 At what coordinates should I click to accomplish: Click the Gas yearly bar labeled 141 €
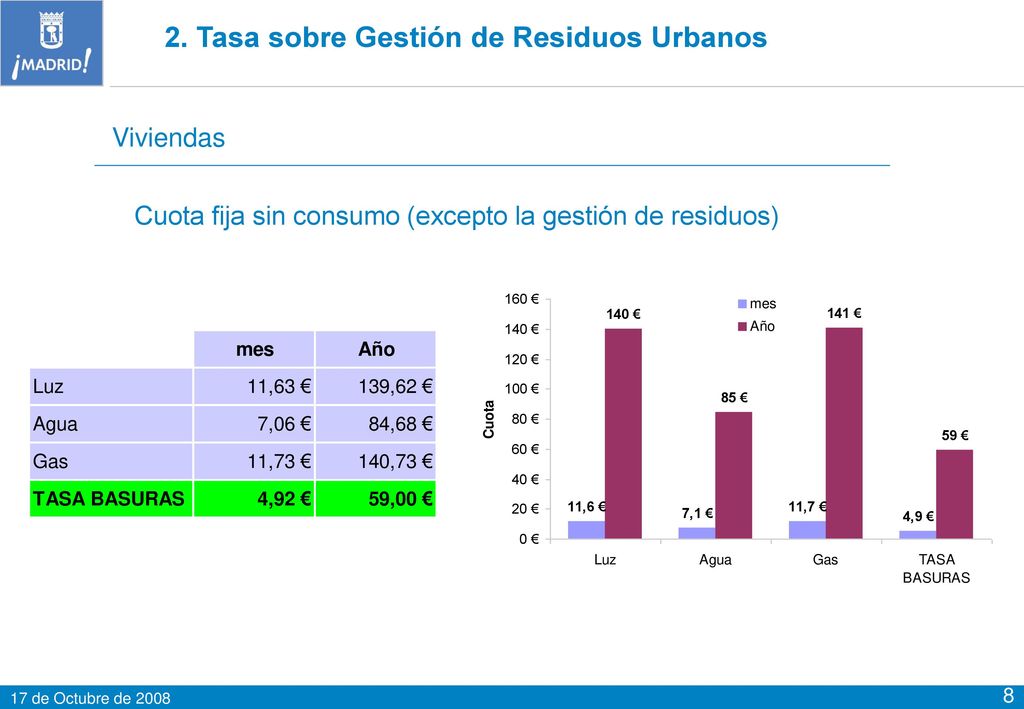point(844,433)
